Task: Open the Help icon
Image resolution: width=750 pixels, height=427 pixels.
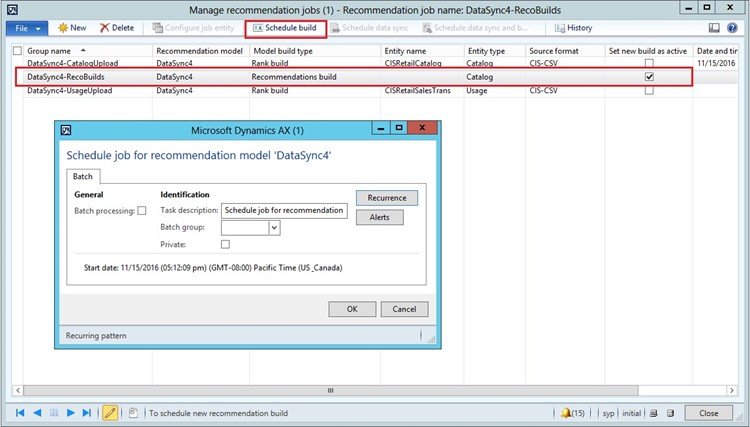Action: tap(732, 28)
